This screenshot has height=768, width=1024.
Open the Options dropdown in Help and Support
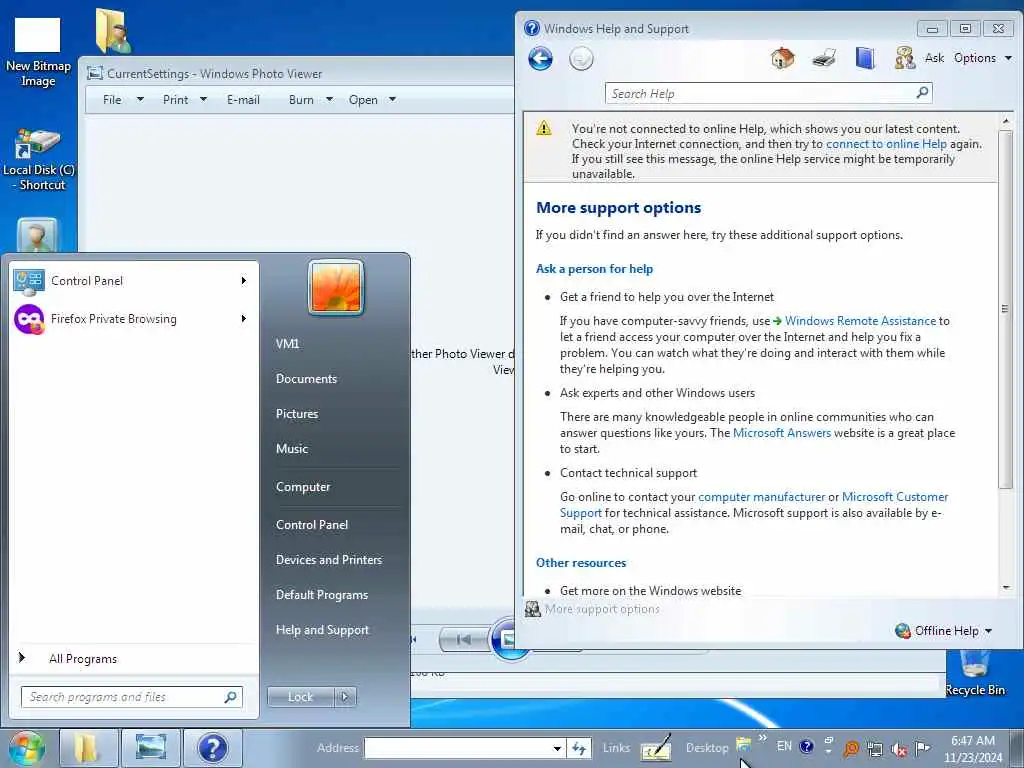click(983, 58)
